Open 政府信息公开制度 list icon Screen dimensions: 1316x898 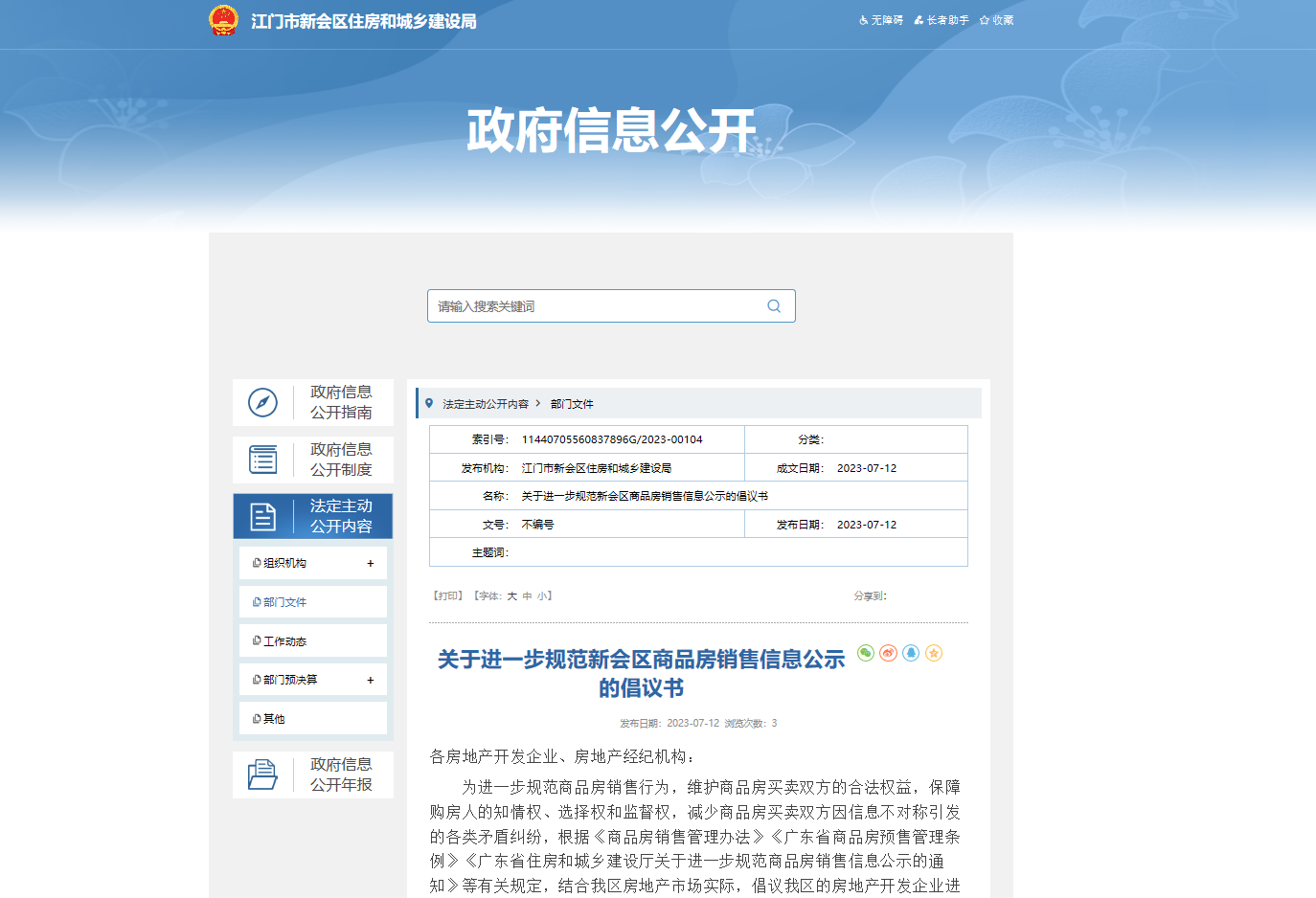tap(262, 460)
